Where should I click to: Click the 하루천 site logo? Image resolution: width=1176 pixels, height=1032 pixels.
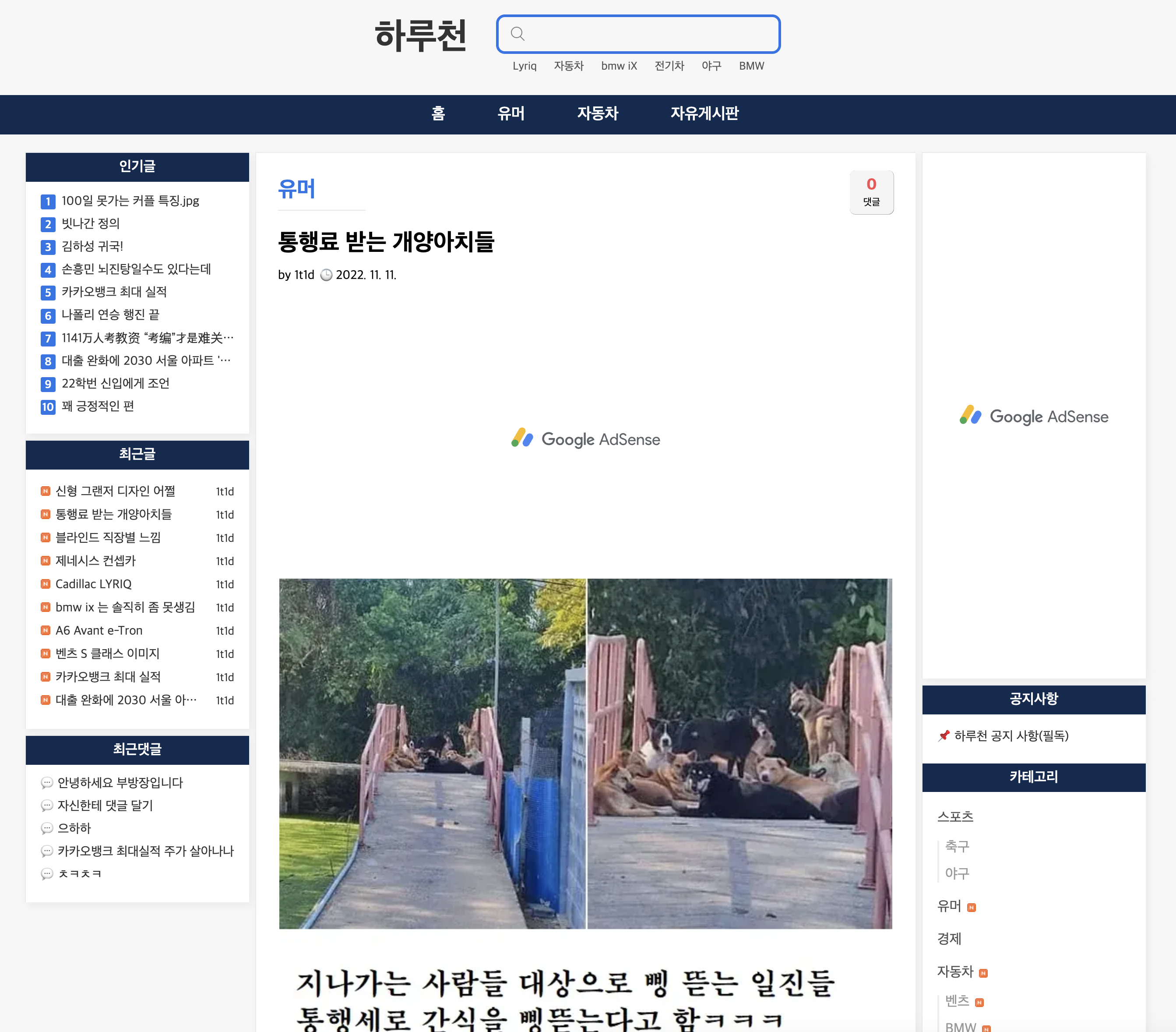(x=421, y=35)
